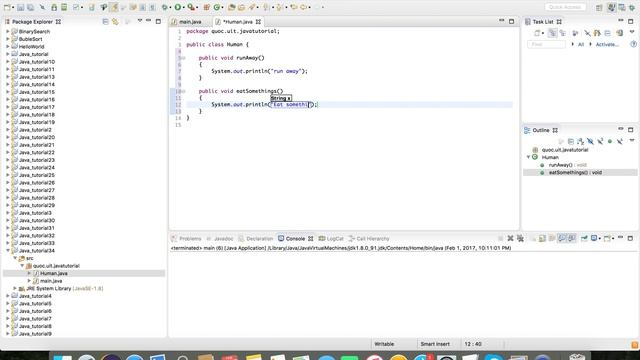
Task: Toggle Link with Editor in Package Explorer
Action: (x=116, y=22)
